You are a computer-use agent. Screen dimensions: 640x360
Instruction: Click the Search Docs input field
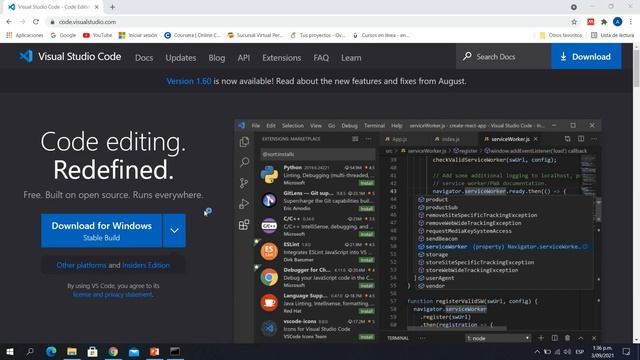coord(503,56)
